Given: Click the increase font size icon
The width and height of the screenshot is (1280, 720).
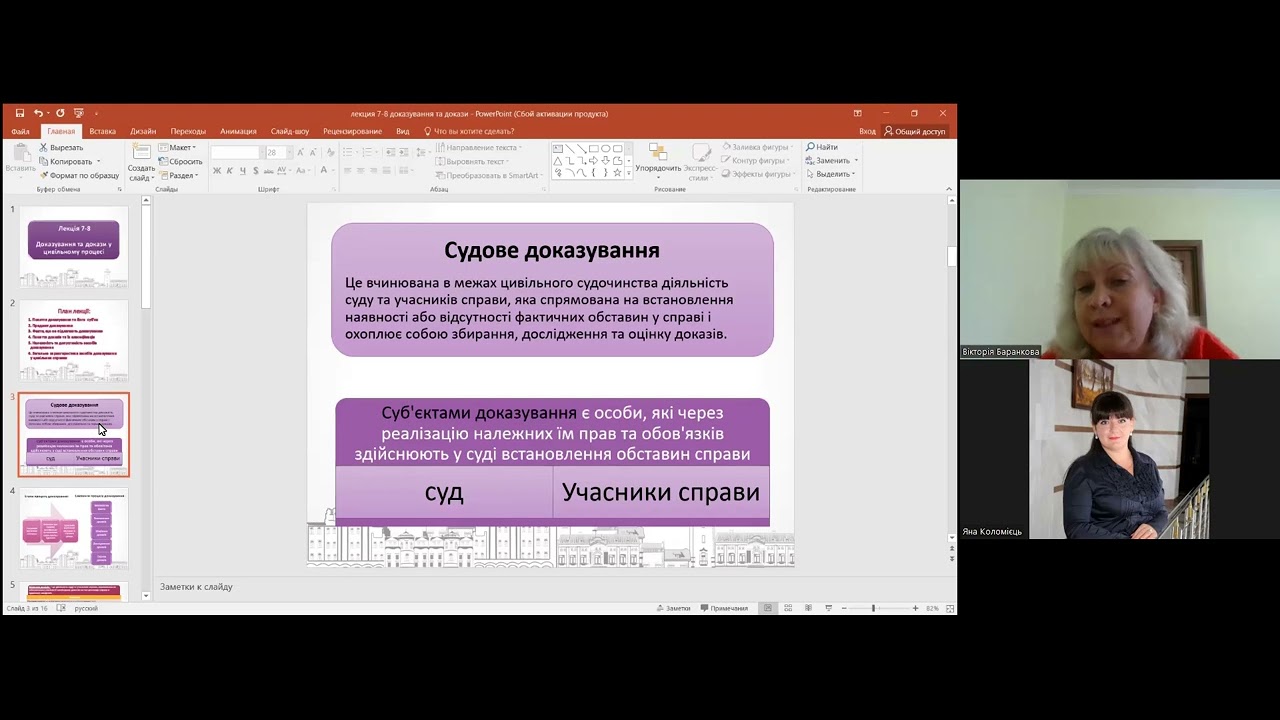Looking at the screenshot, I should click(x=300, y=152).
